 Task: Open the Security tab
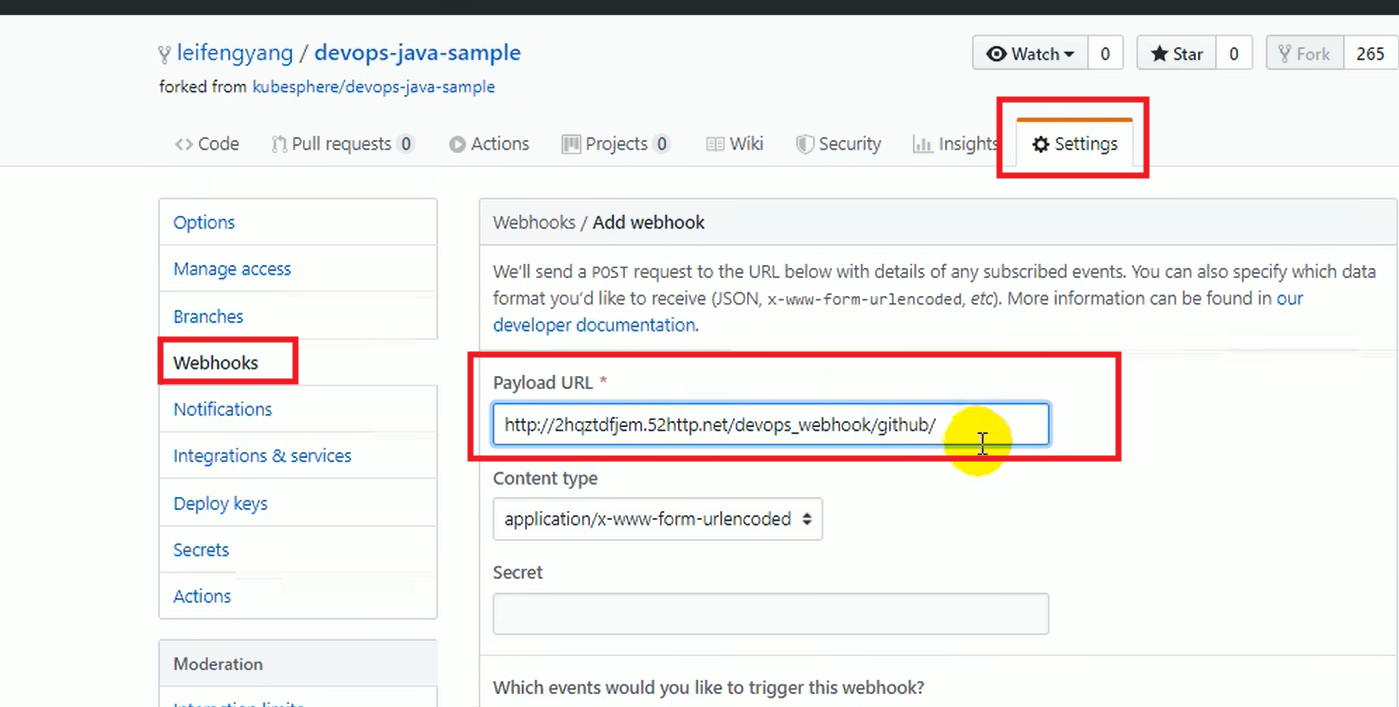point(838,144)
